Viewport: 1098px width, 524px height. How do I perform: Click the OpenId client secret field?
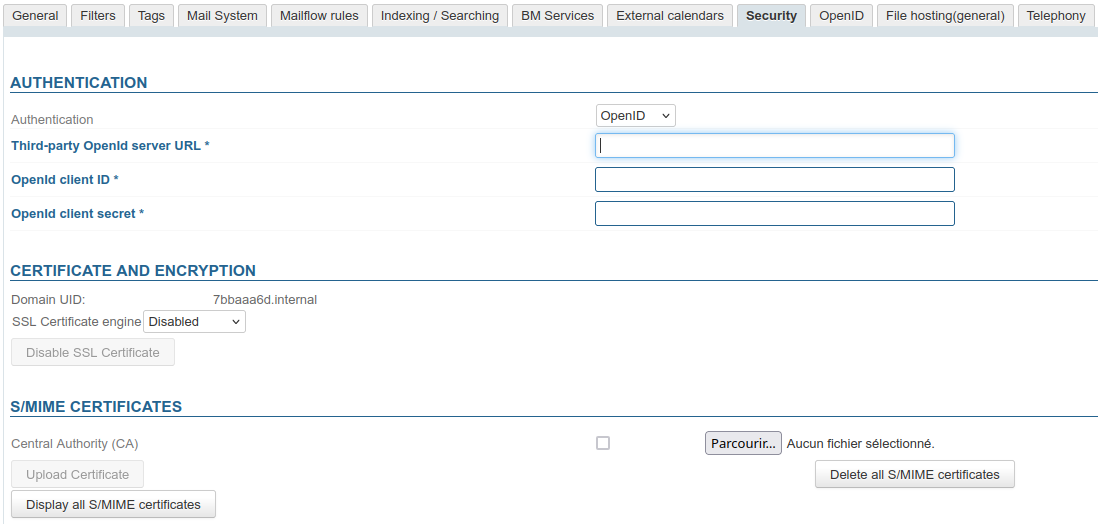pyautogui.click(x=774, y=214)
